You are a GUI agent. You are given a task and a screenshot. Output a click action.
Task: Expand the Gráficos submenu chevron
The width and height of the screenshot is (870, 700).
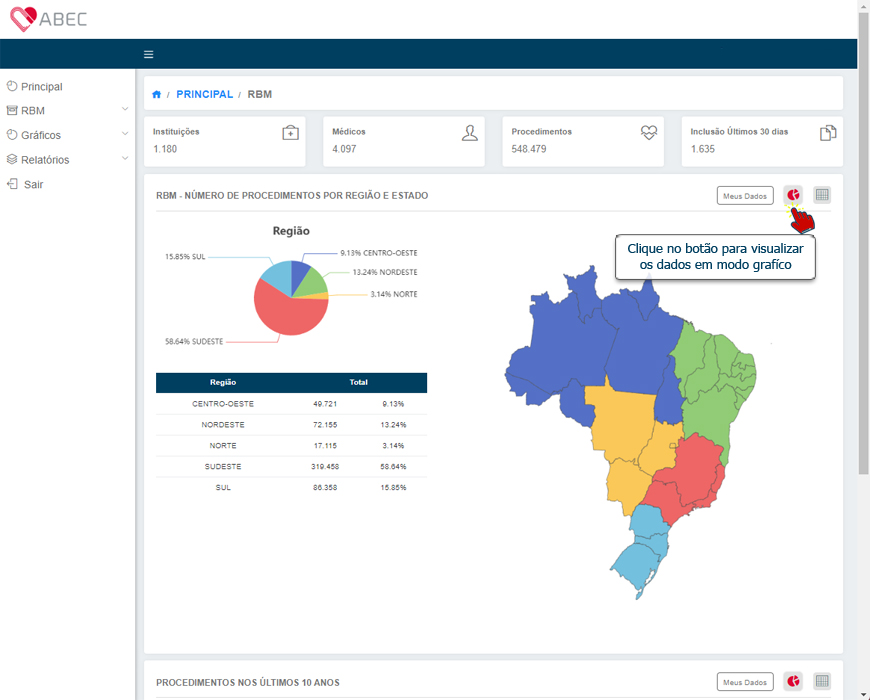(x=125, y=134)
